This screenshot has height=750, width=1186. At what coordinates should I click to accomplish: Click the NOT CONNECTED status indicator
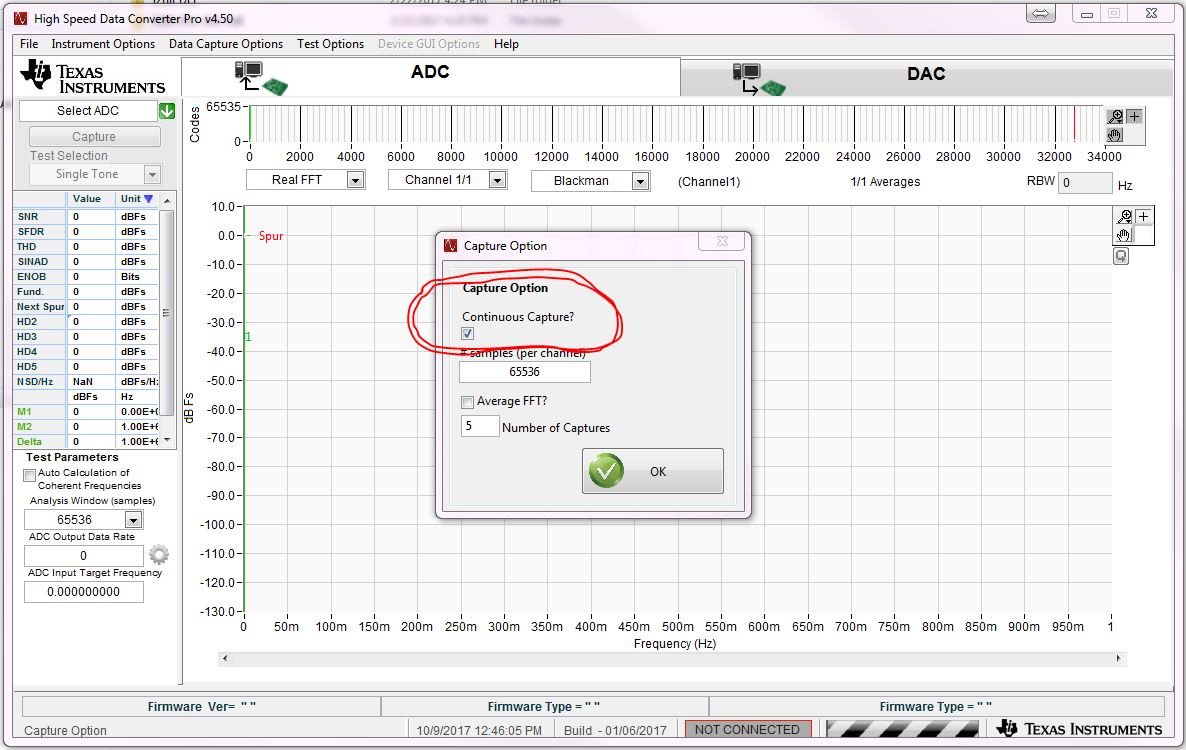[x=747, y=730]
